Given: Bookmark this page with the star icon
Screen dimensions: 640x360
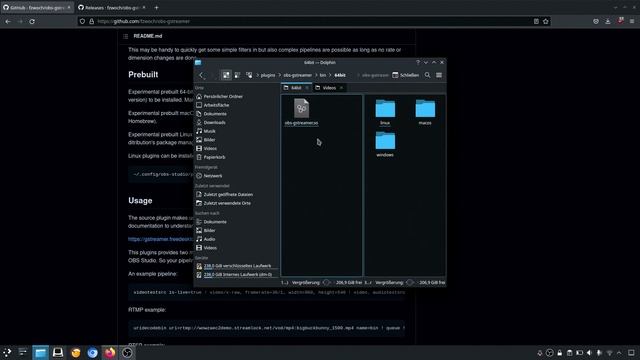Looking at the screenshot, I should coord(546,21).
